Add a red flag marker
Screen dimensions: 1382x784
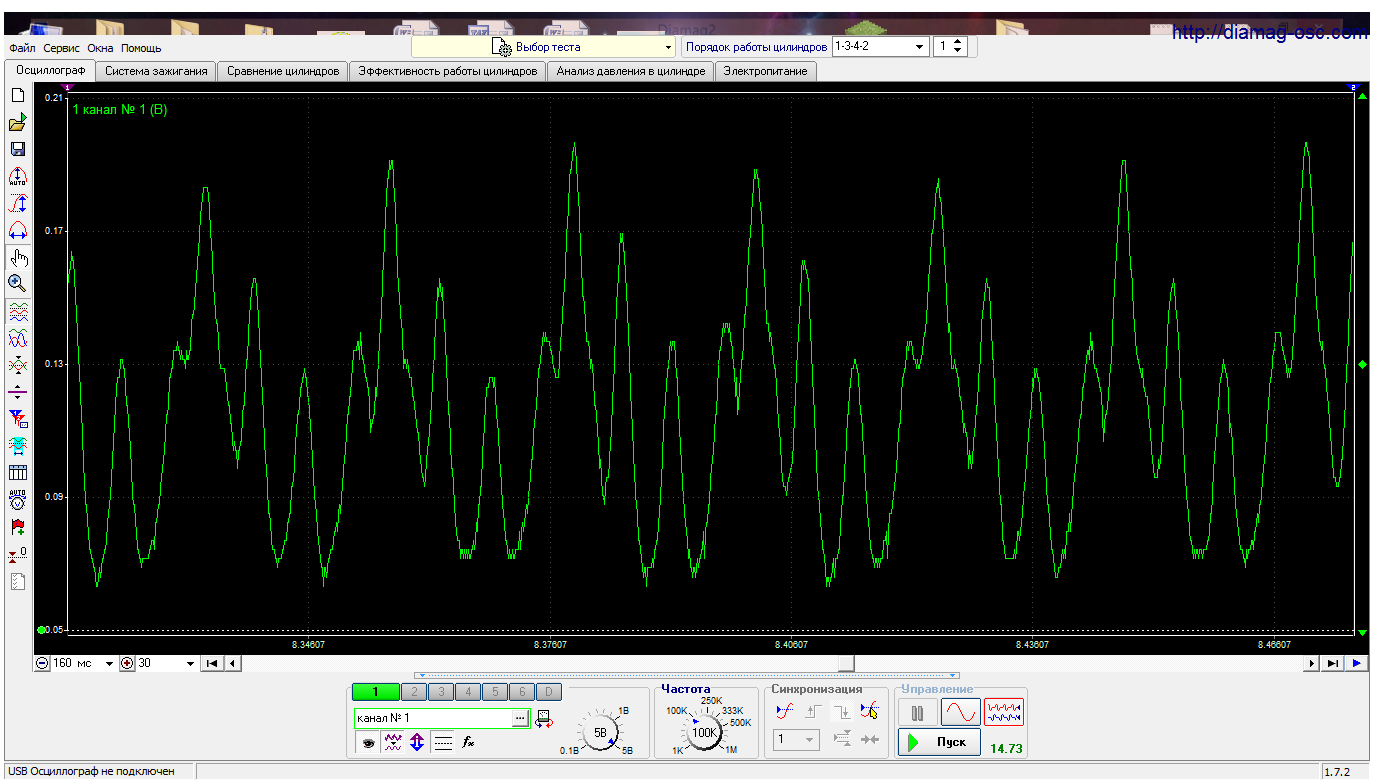click(x=17, y=526)
